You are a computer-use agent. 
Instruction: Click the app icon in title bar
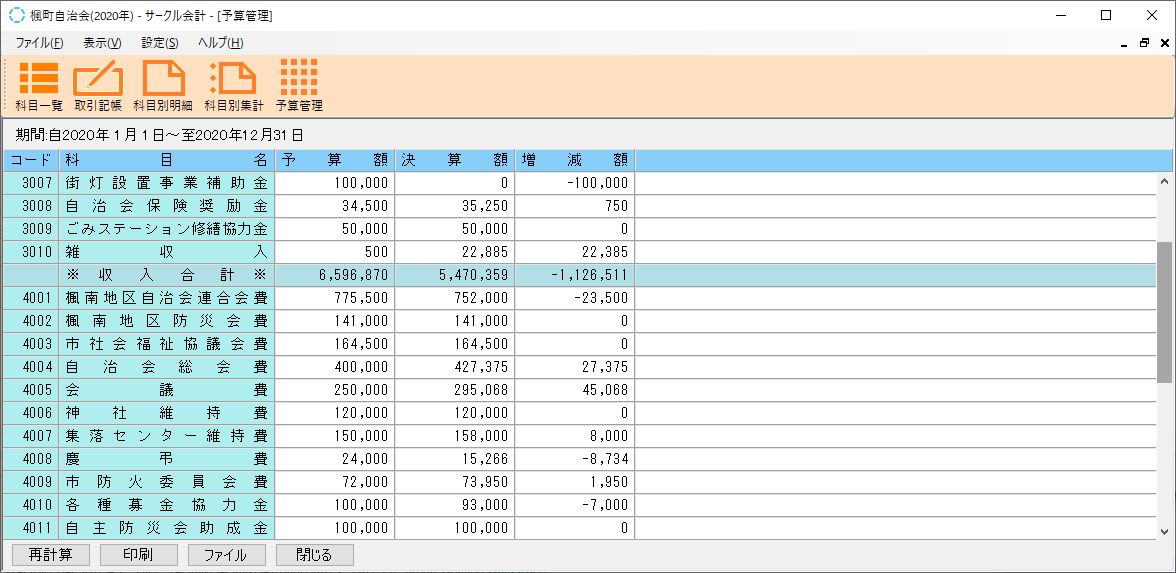pyautogui.click(x=16, y=15)
